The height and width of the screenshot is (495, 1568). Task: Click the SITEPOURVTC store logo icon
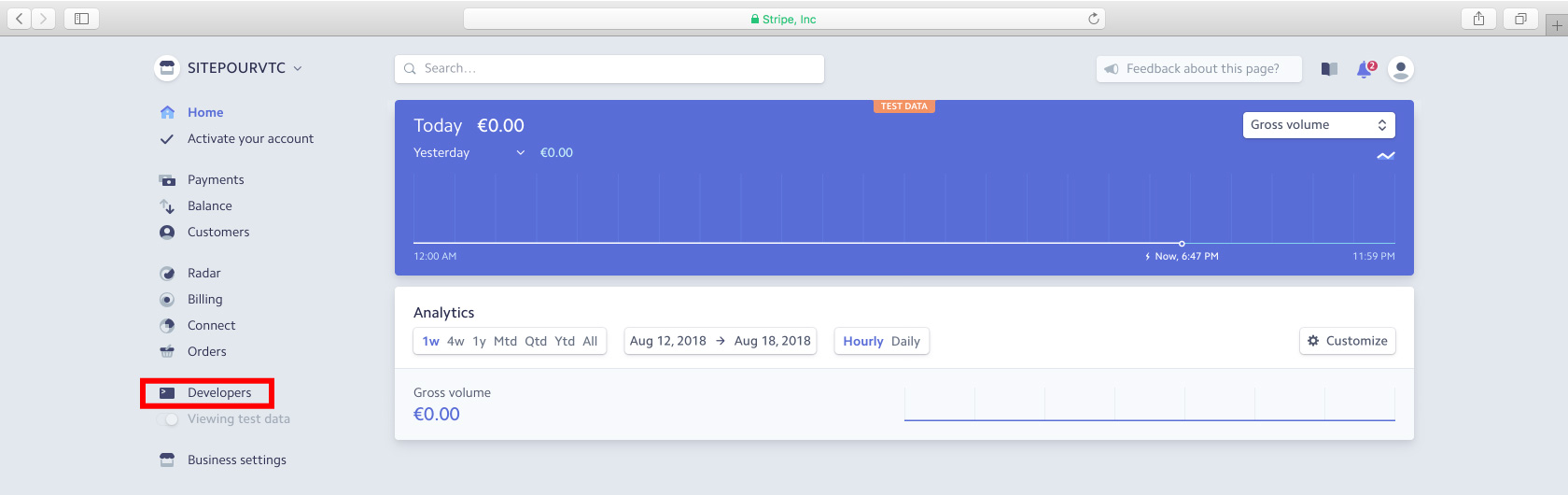click(167, 68)
